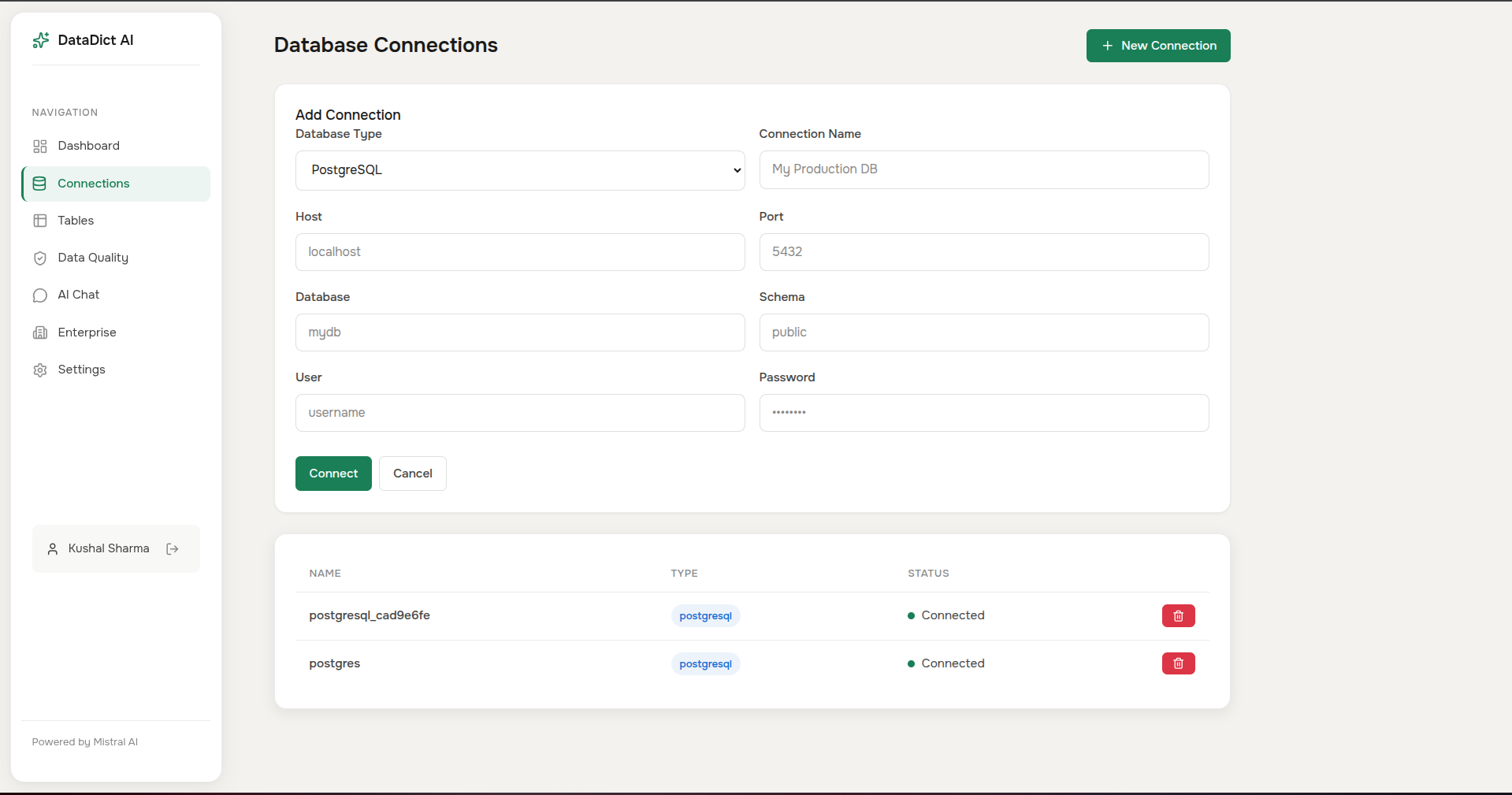Focus the Host input field
Screen dimensions: 1512x795
tap(519, 252)
